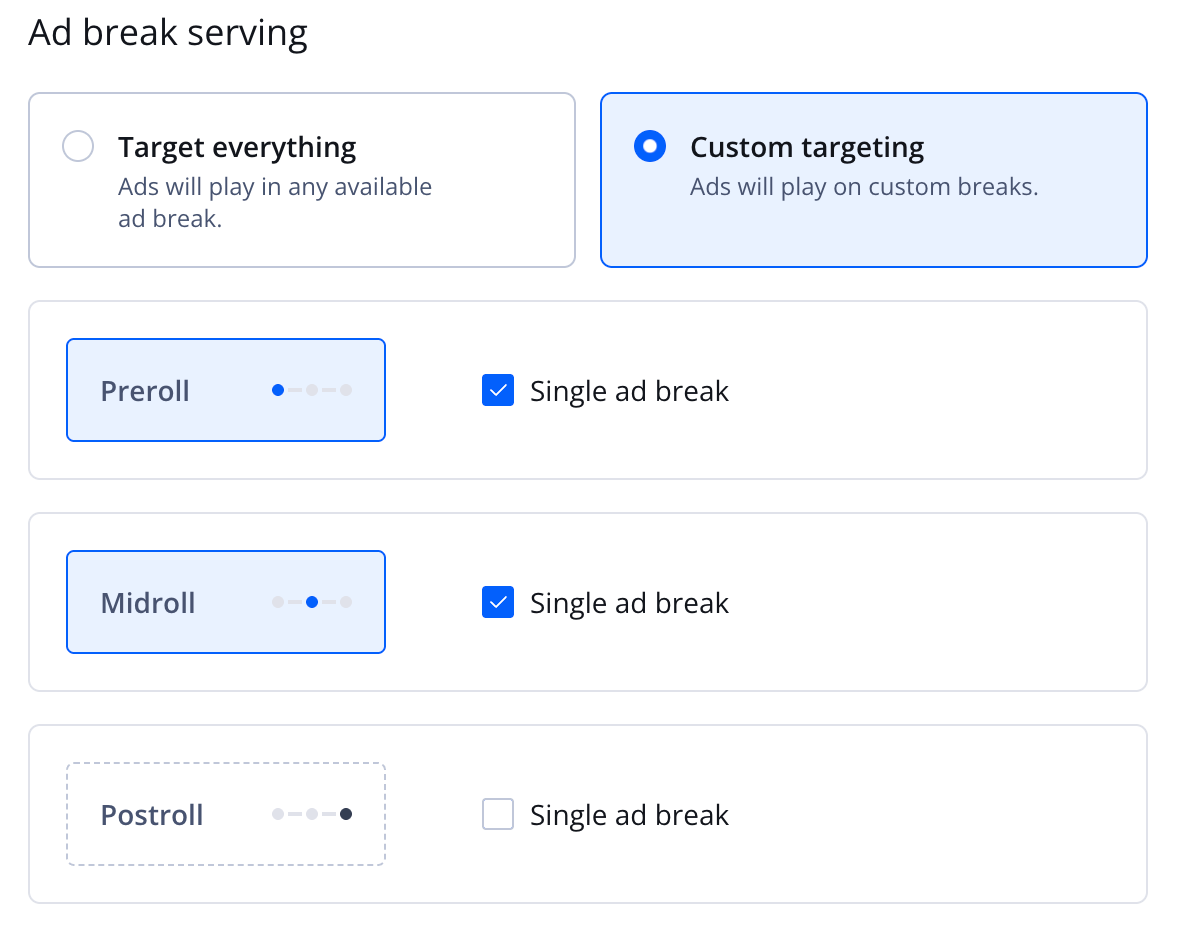Click the middle dot in Midroll indicator
1198x942 pixels.
tap(312, 602)
